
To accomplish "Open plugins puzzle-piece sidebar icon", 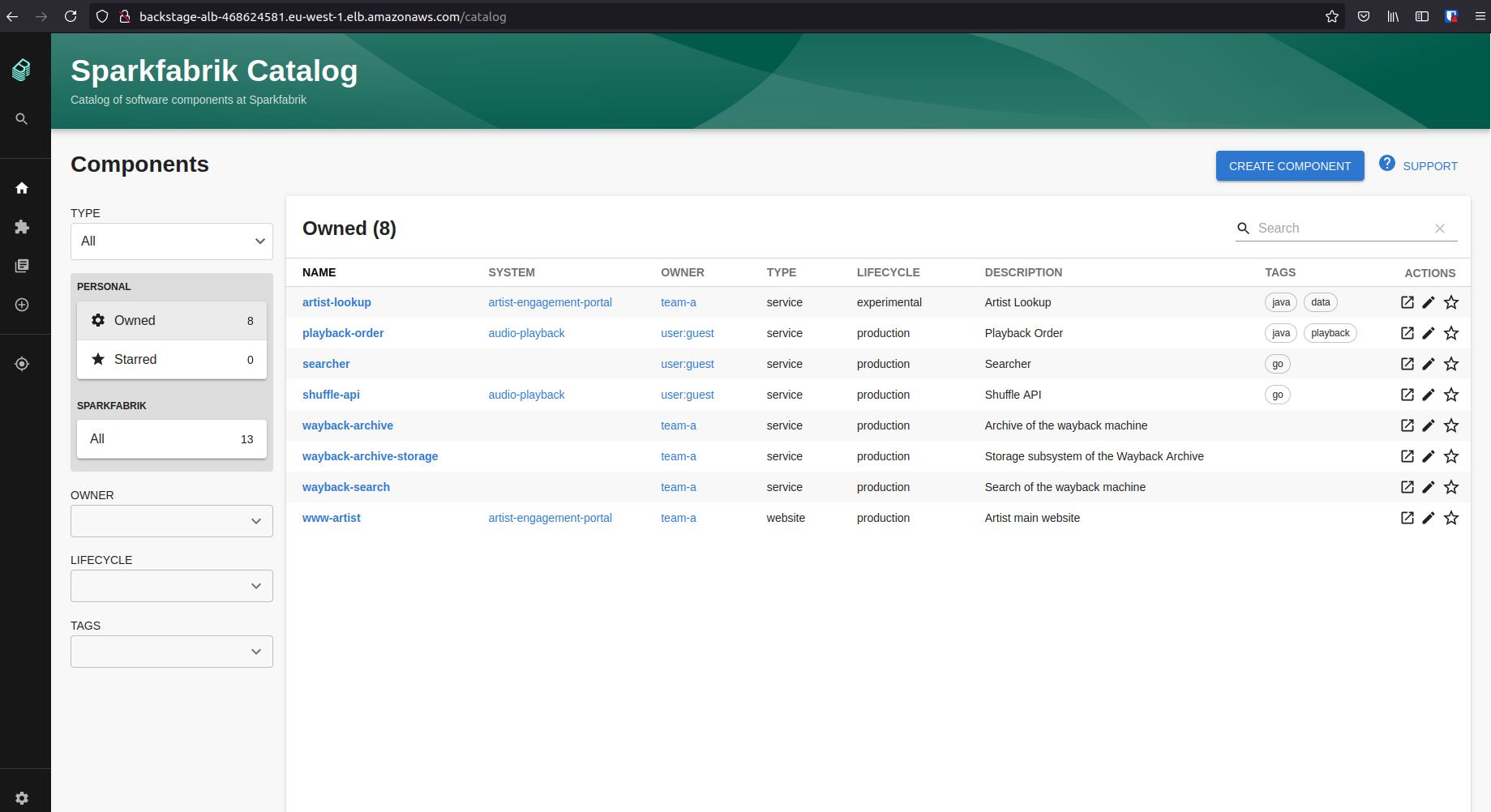I will (x=22, y=227).
